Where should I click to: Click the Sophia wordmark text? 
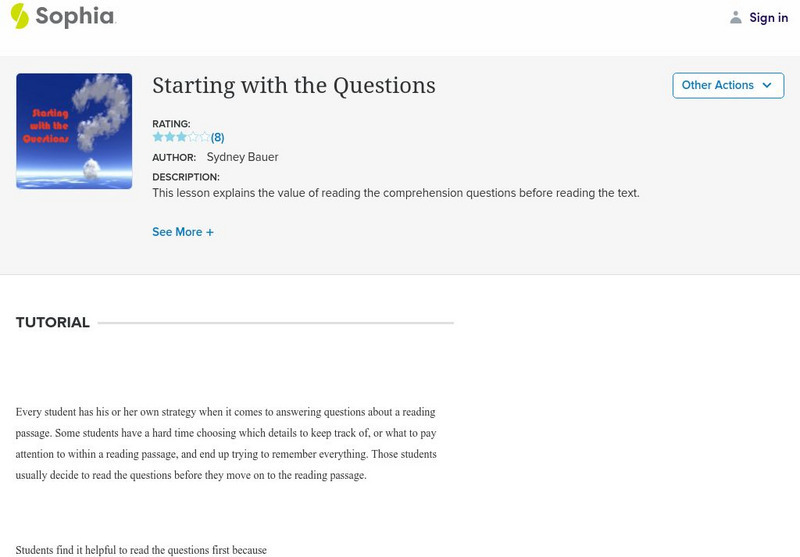(x=75, y=17)
